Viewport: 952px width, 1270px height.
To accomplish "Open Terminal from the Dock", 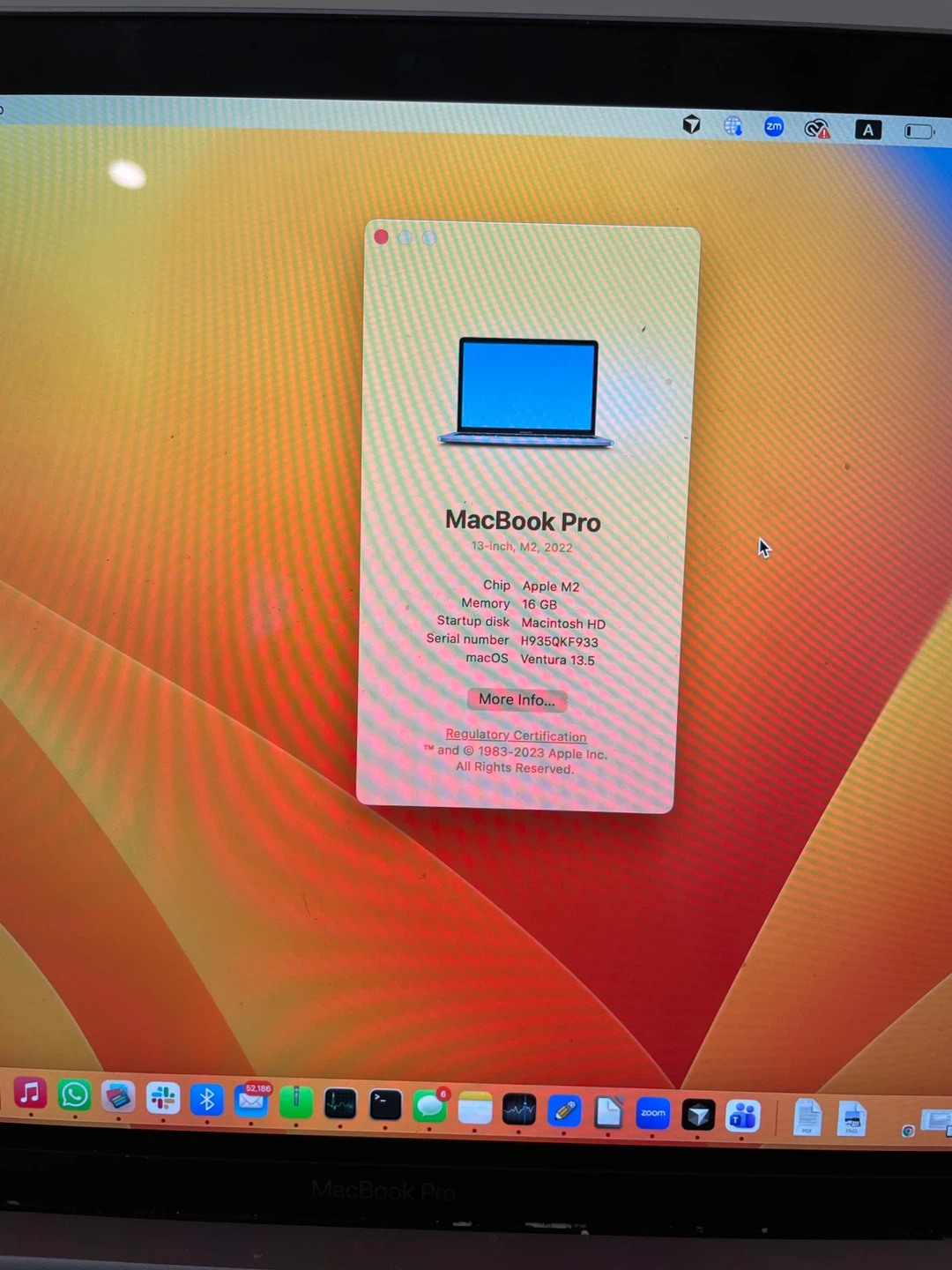I will point(385,1105).
